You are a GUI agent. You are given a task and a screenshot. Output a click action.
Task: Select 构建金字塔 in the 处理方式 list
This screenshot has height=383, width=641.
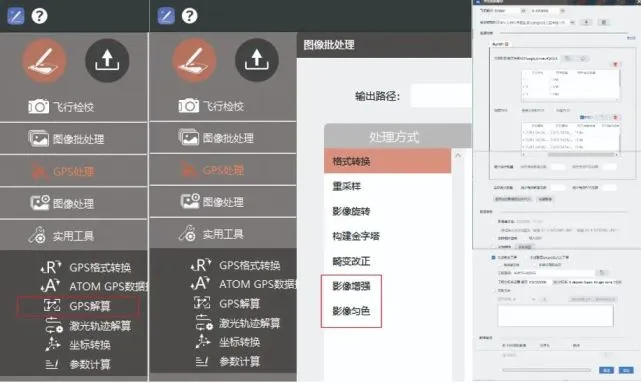pyautogui.click(x=356, y=236)
